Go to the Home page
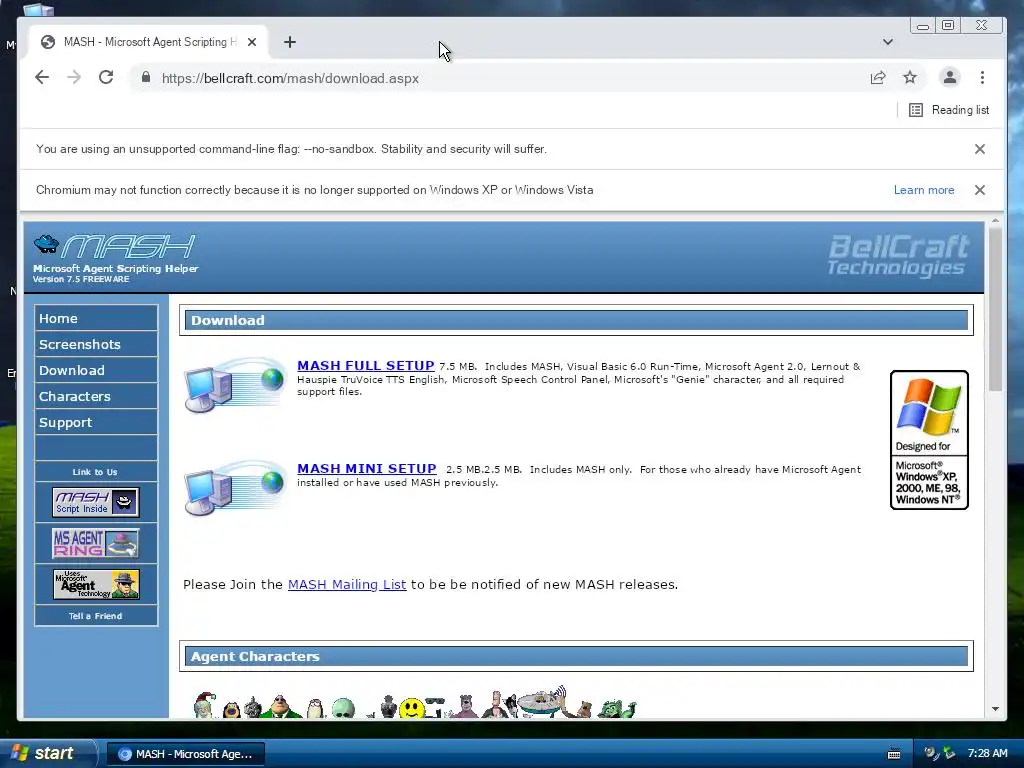 pyautogui.click(x=96, y=318)
